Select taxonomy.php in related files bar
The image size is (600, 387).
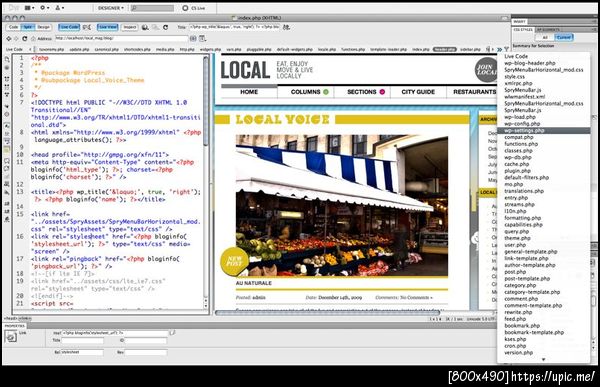51,49
